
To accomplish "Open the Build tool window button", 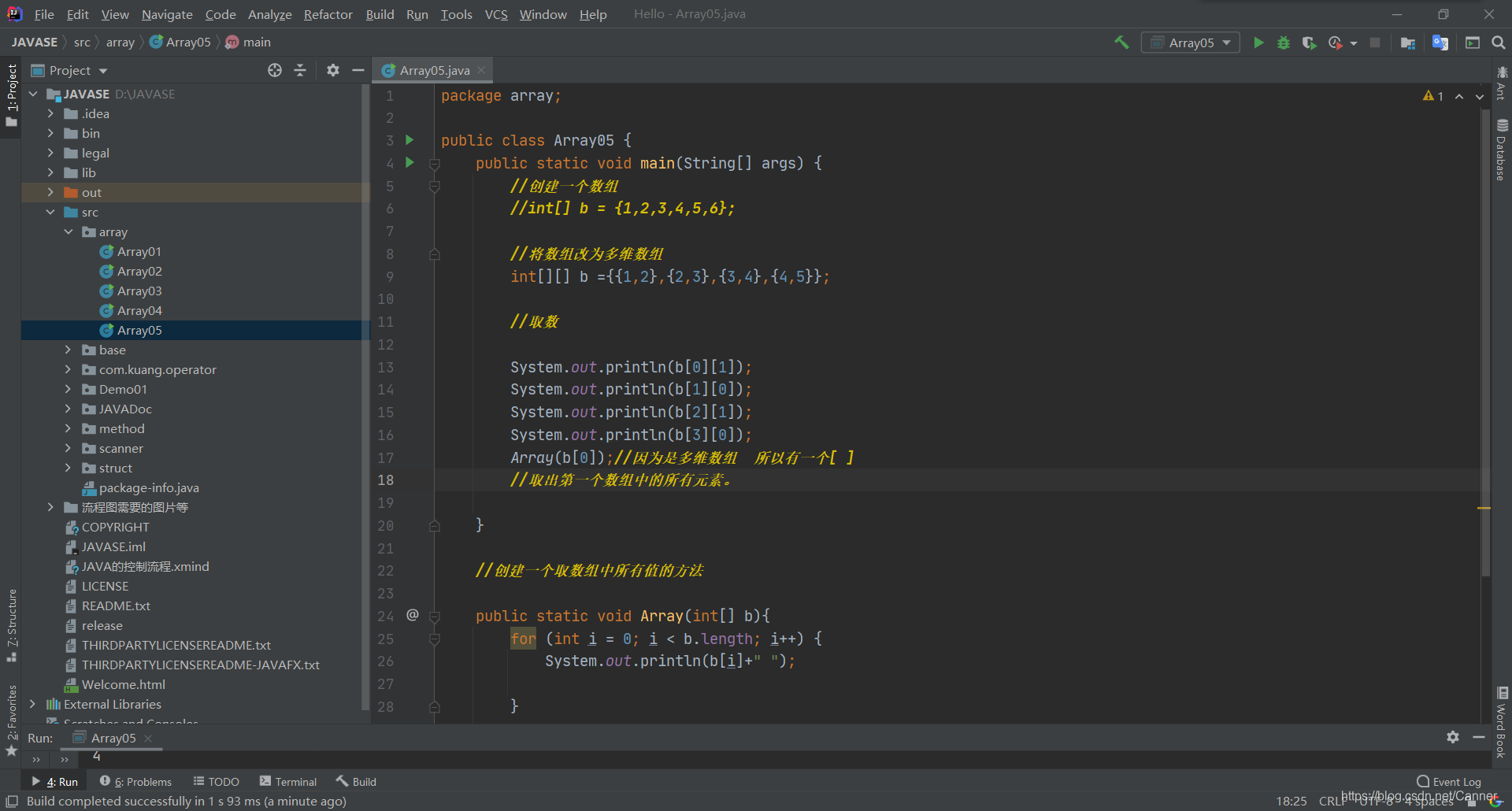I will tap(357, 781).
